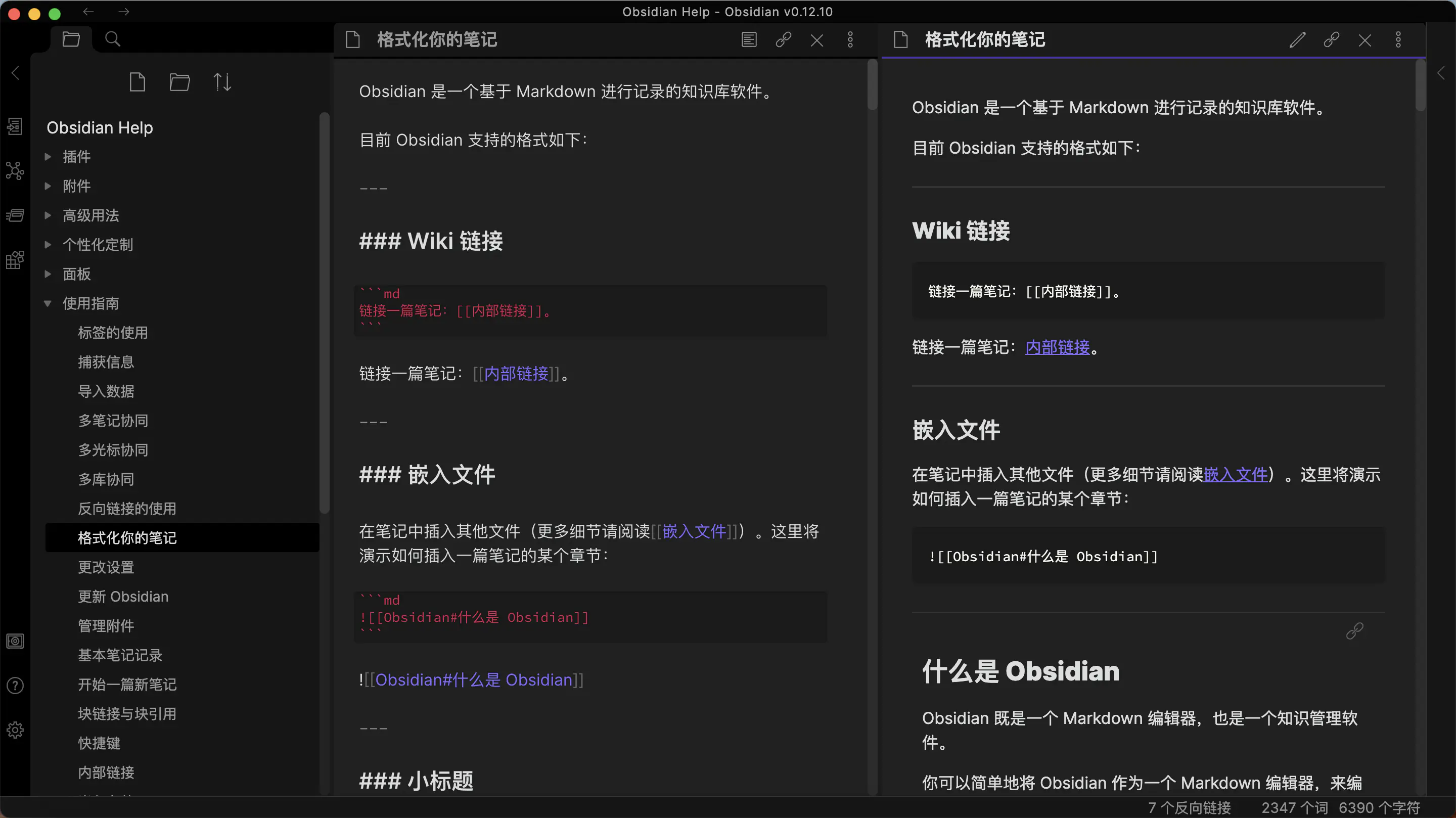Click the Obsidian Help vault title
Viewport: 1456px width, 818px height.
pyautogui.click(x=100, y=128)
